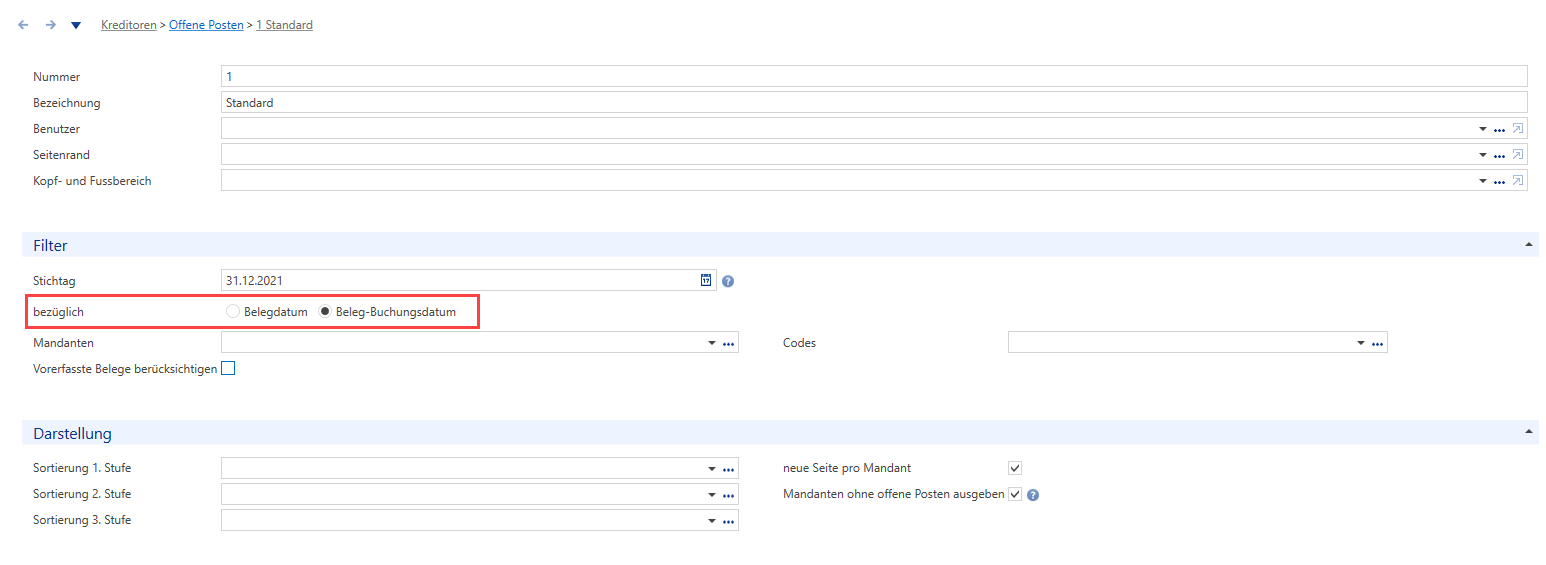Expand the Sortierung 3. Stufe dropdown
Image resolution: width=1546 pixels, height=565 pixels.
712,520
